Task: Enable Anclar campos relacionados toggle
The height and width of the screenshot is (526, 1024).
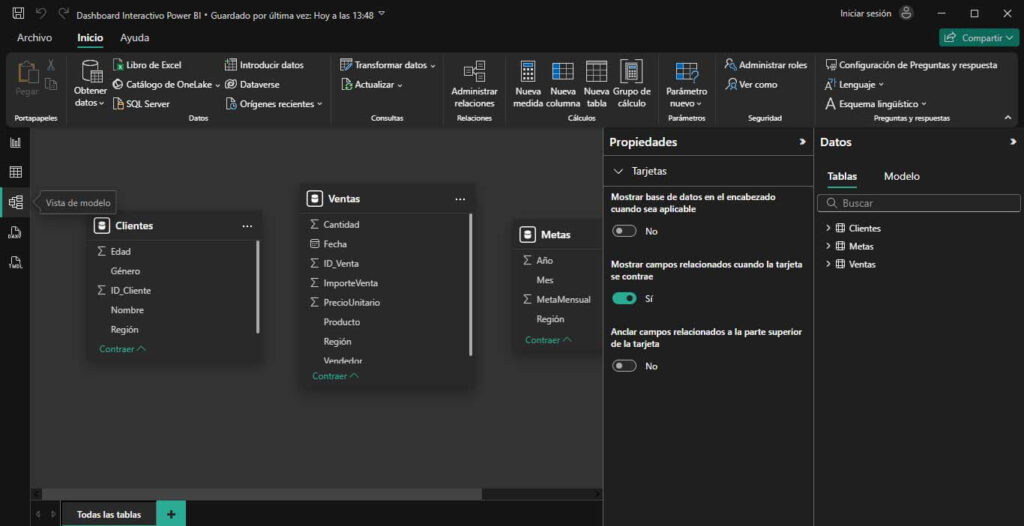Action: pyautogui.click(x=625, y=366)
